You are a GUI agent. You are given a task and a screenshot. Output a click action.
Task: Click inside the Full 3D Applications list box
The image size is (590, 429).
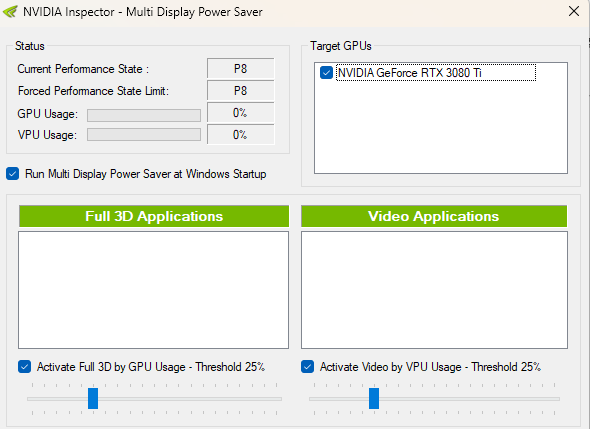coord(154,290)
